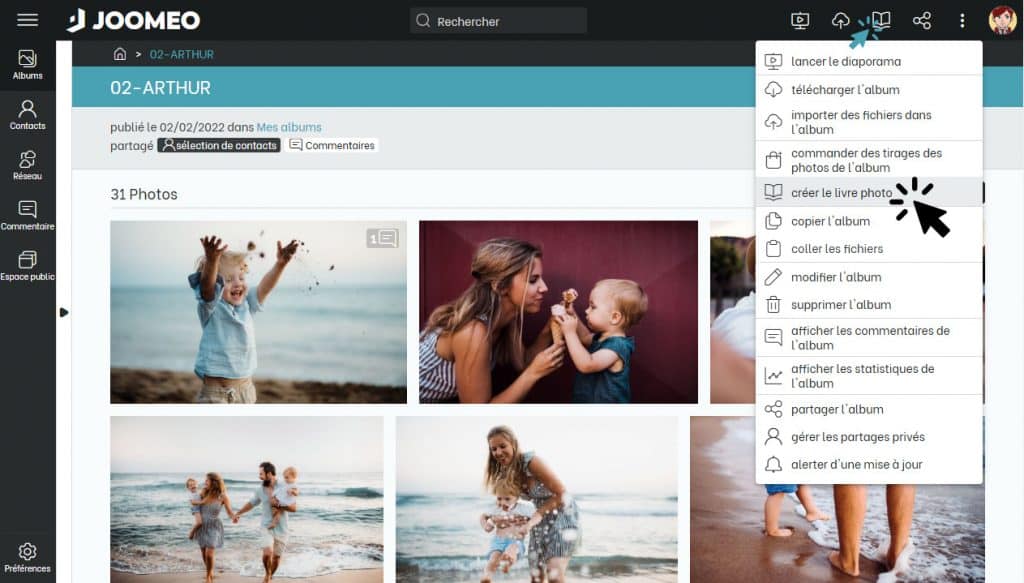Choose partager l'album
Screen dimensions: 1024x583
869,409
